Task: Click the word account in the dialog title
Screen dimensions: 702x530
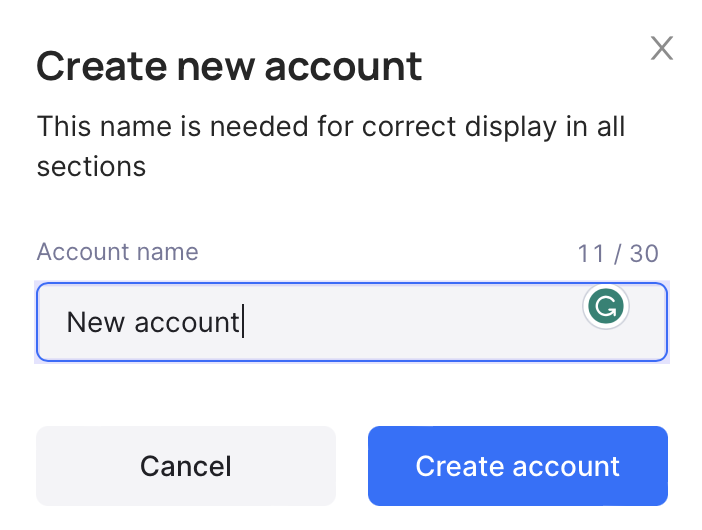Action: coord(343,67)
